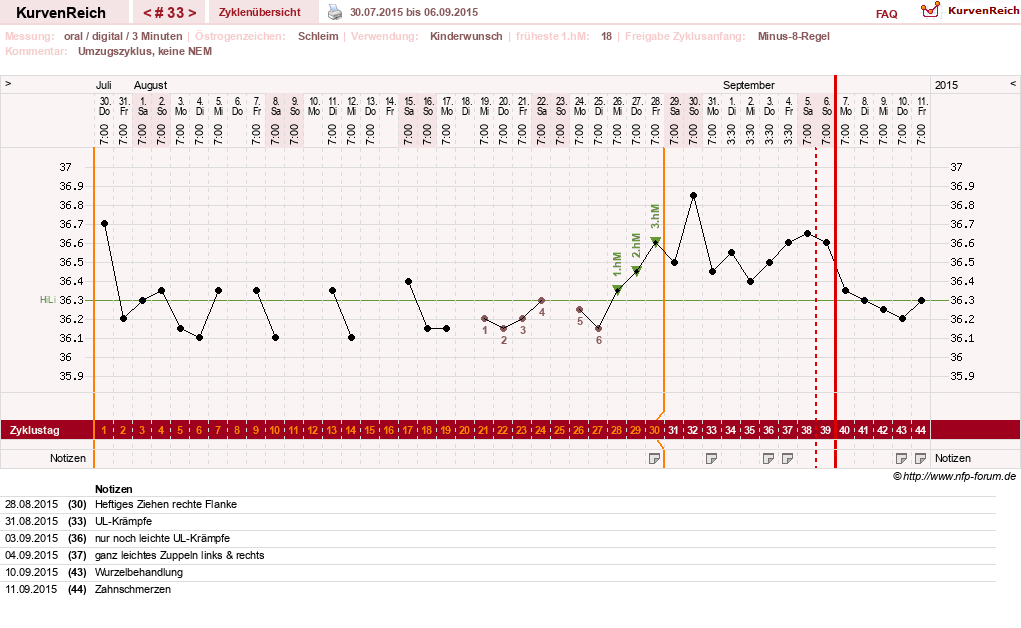
Task: Click the comment 'Umzugszyklus, keine NEM'
Action: tap(145, 51)
